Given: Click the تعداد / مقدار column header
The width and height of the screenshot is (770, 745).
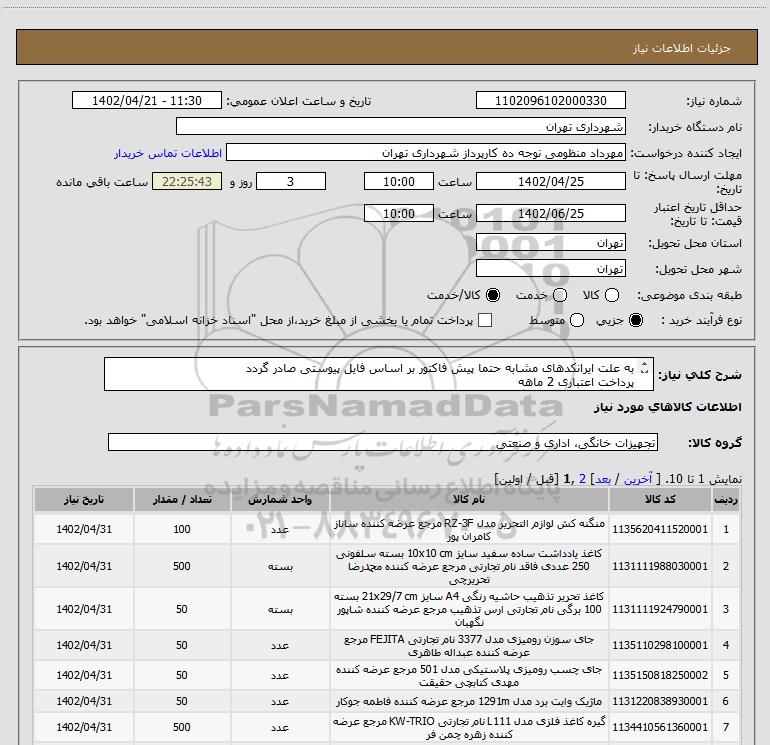Looking at the screenshot, I should click(182, 499).
